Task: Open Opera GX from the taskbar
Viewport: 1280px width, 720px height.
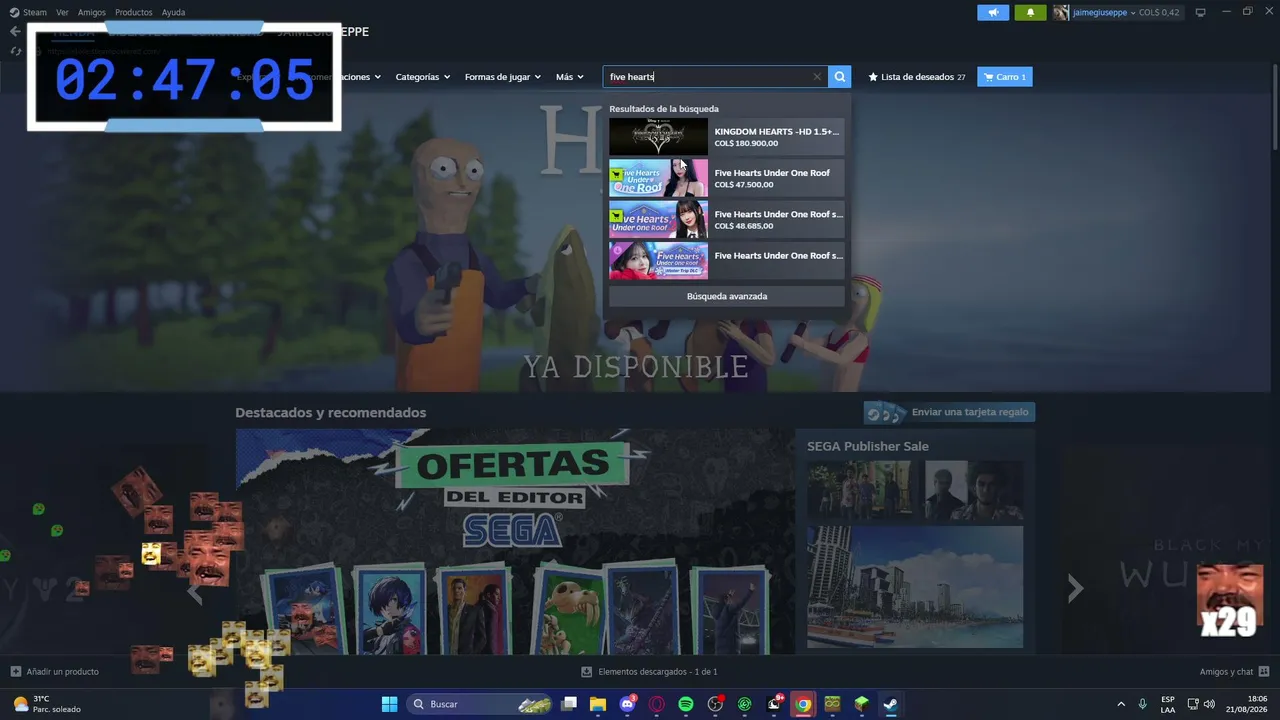Action: click(656, 704)
